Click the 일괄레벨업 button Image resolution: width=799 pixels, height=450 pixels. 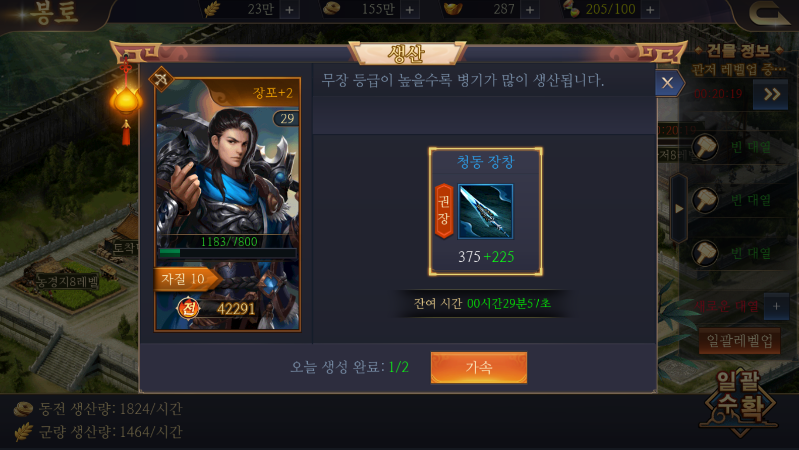[x=739, y=341]
